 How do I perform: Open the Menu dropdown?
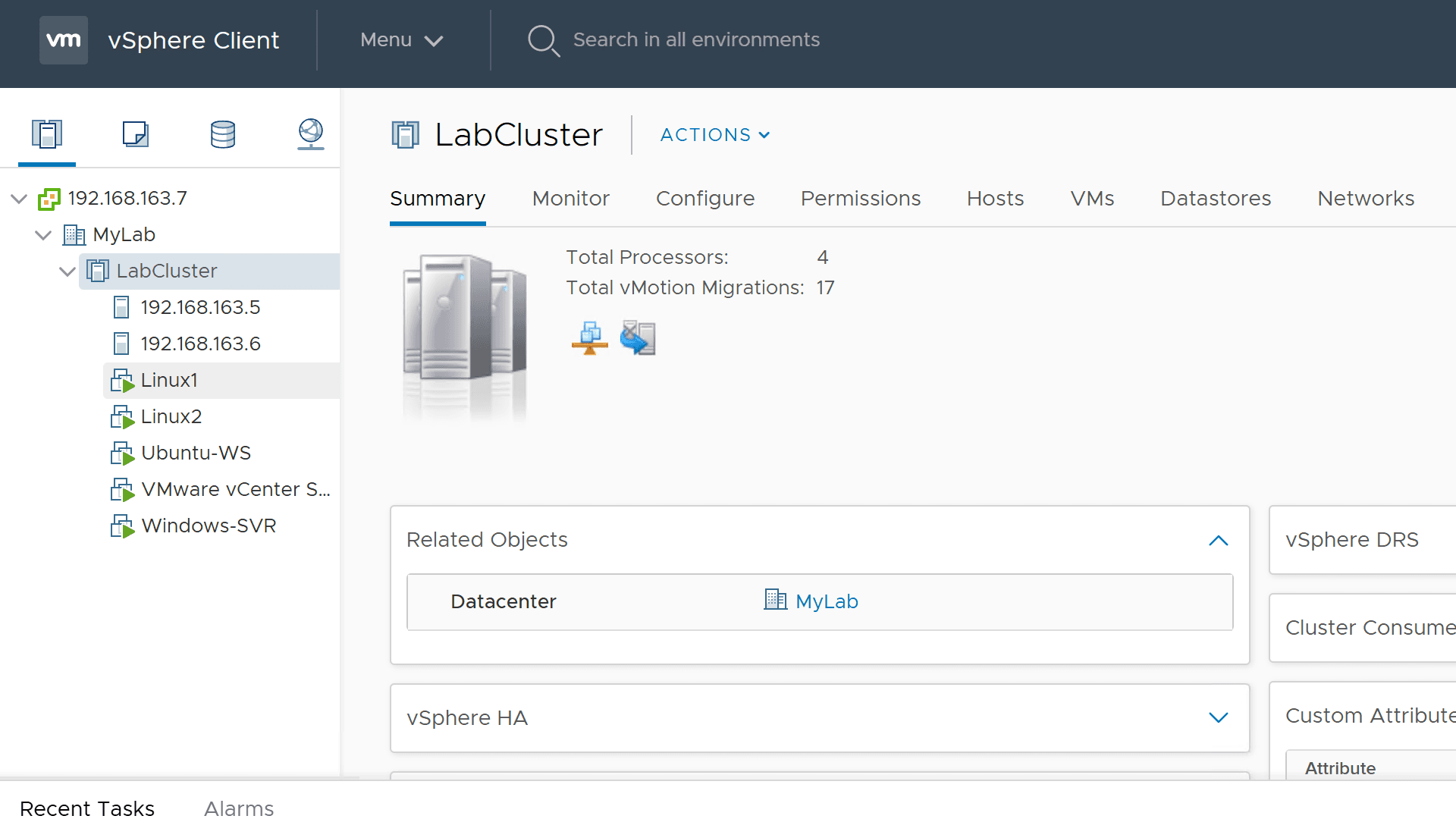(402, 40)
